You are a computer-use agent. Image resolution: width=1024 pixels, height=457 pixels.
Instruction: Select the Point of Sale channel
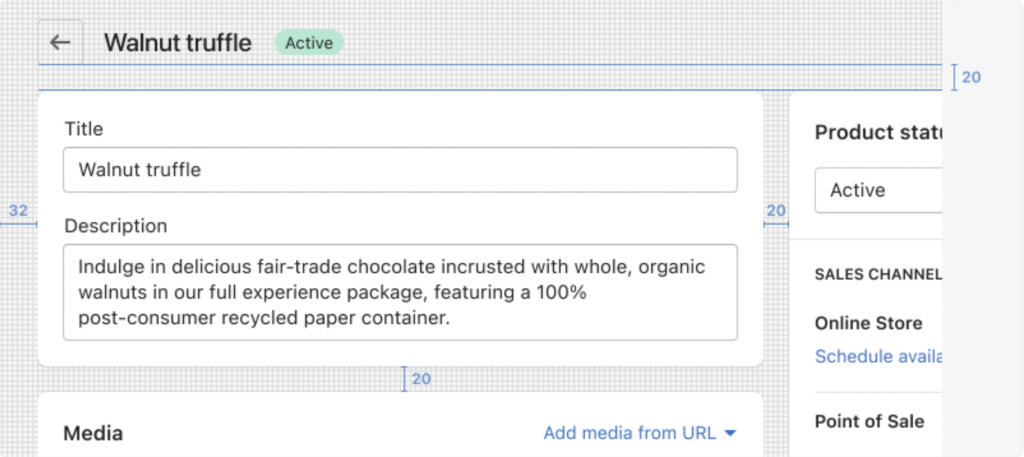tap(869, 421)
